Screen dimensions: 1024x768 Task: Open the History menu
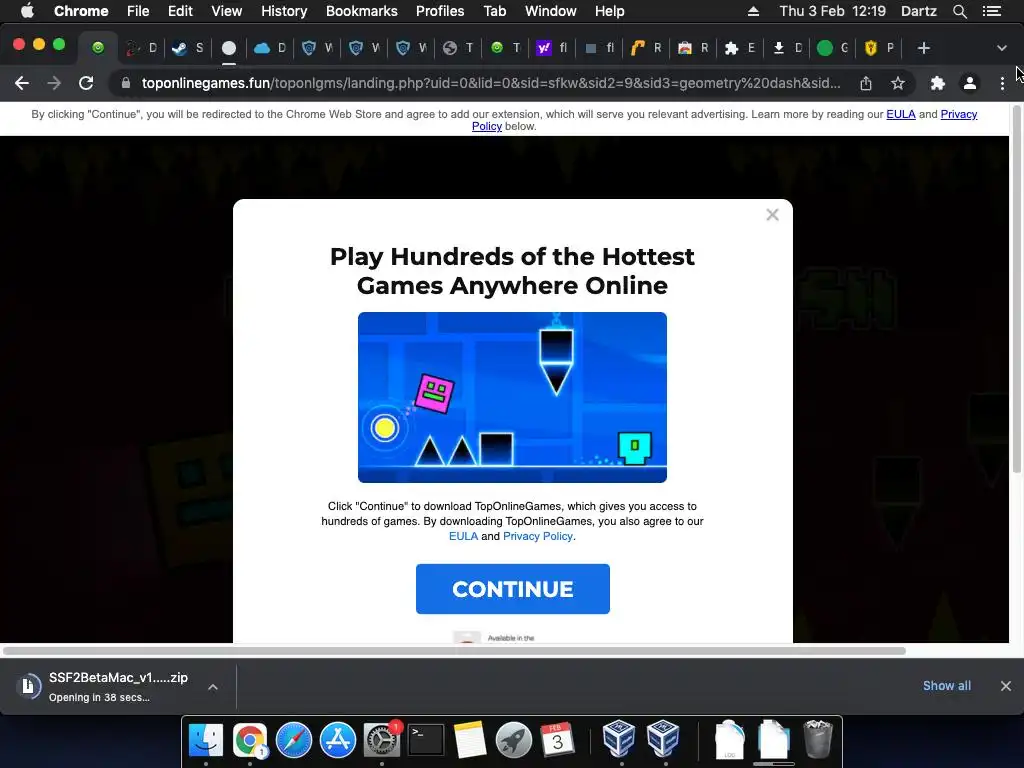(x=284, y=11)
